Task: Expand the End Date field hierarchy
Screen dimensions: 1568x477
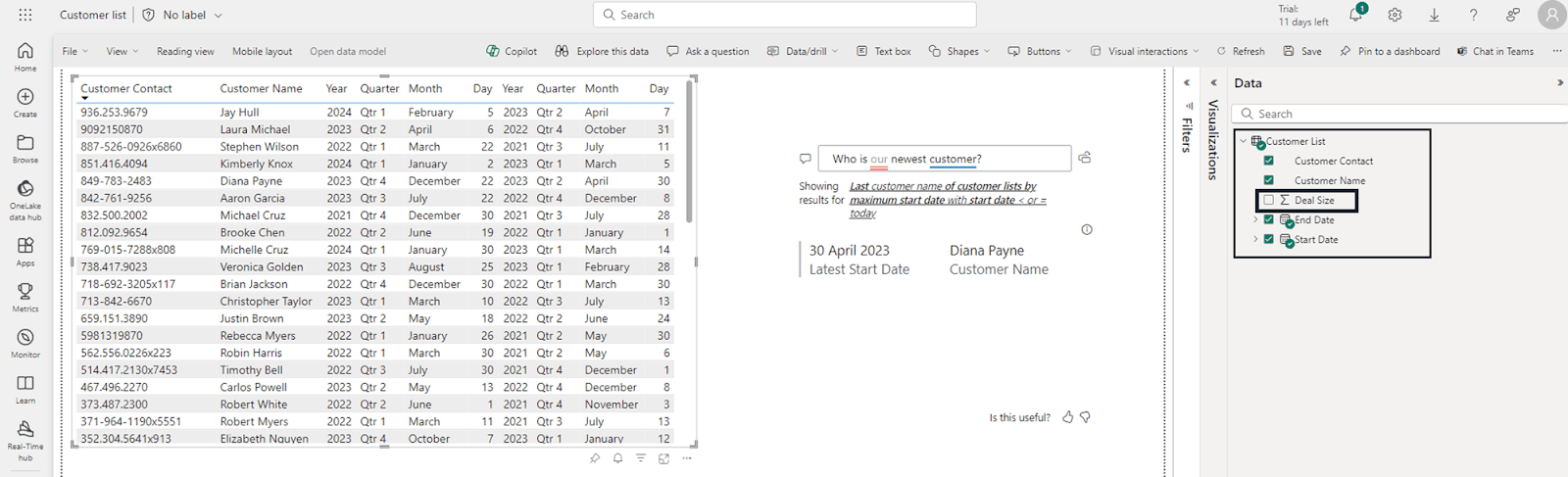Action: [x=1255, y=220]
